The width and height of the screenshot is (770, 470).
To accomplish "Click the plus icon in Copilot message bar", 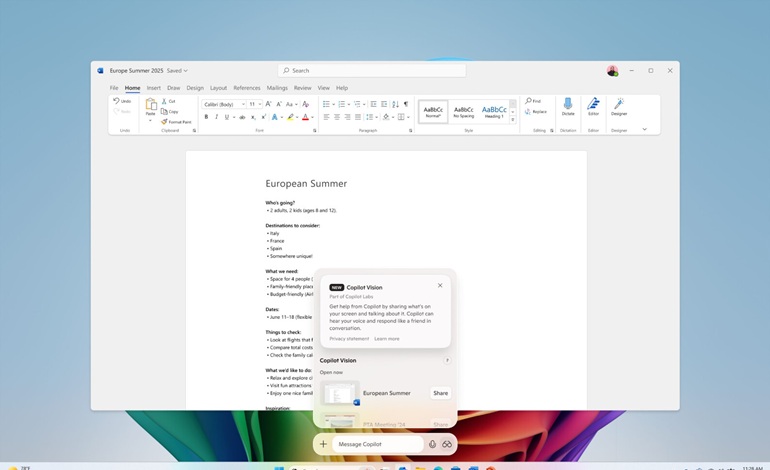I will tap(323, 444).
